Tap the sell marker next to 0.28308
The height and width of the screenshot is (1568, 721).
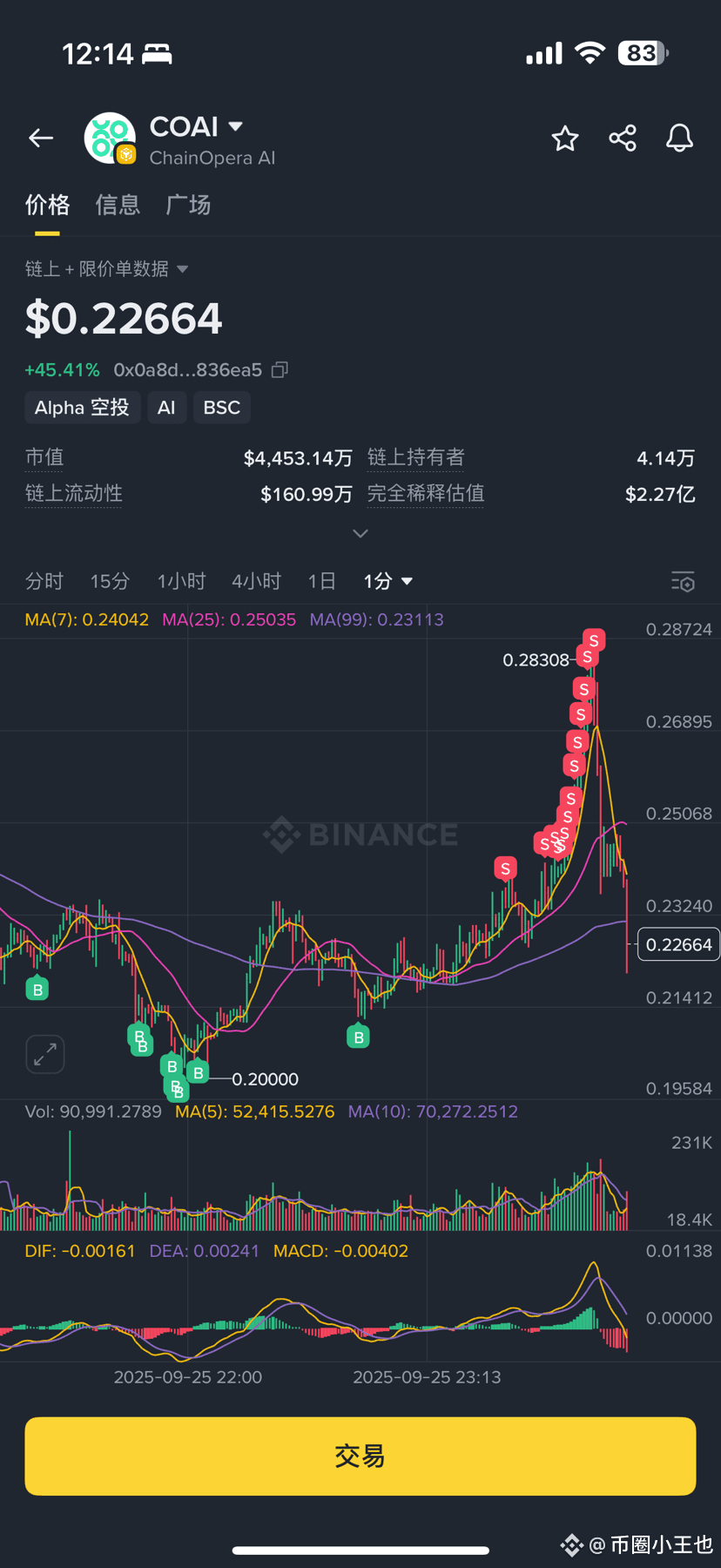[588, 658]
